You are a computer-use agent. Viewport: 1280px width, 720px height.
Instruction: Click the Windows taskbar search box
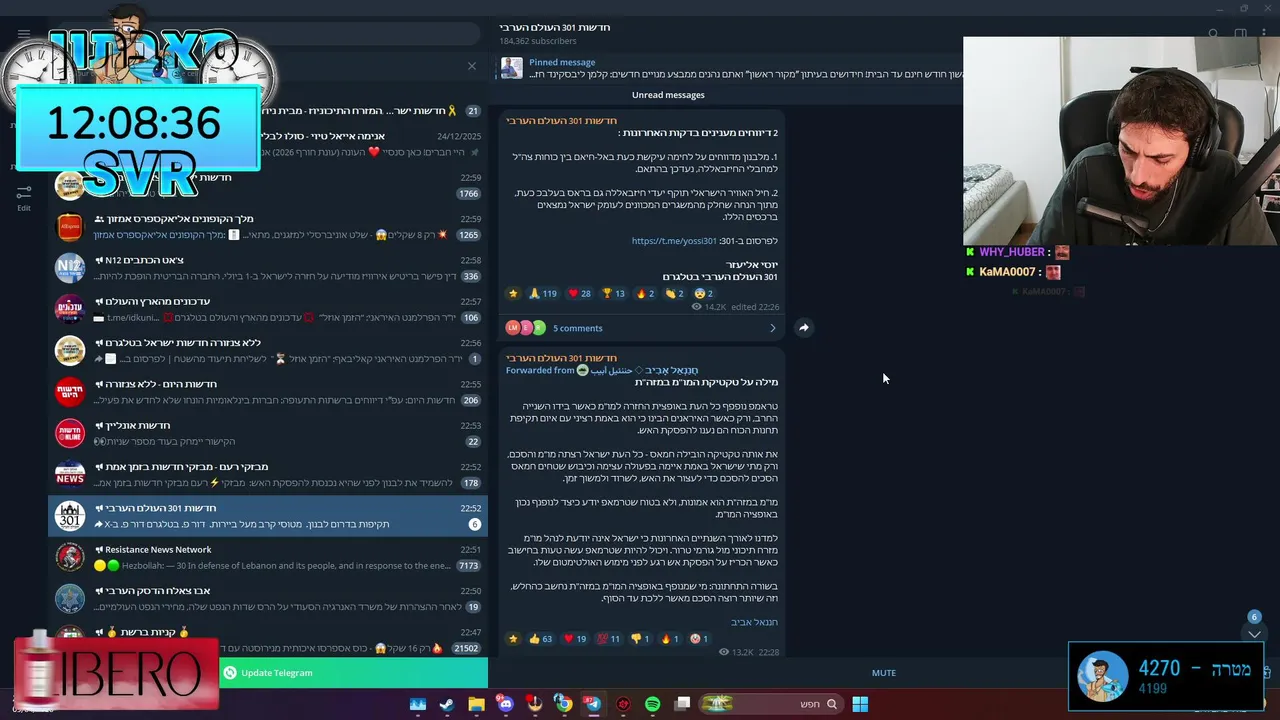[x=769, y=704]
